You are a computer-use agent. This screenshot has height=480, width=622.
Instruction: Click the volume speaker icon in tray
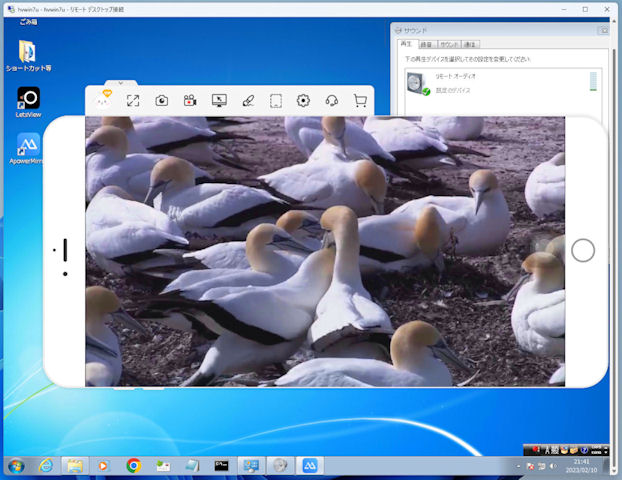pyautogui.click(x=553, y=467)
